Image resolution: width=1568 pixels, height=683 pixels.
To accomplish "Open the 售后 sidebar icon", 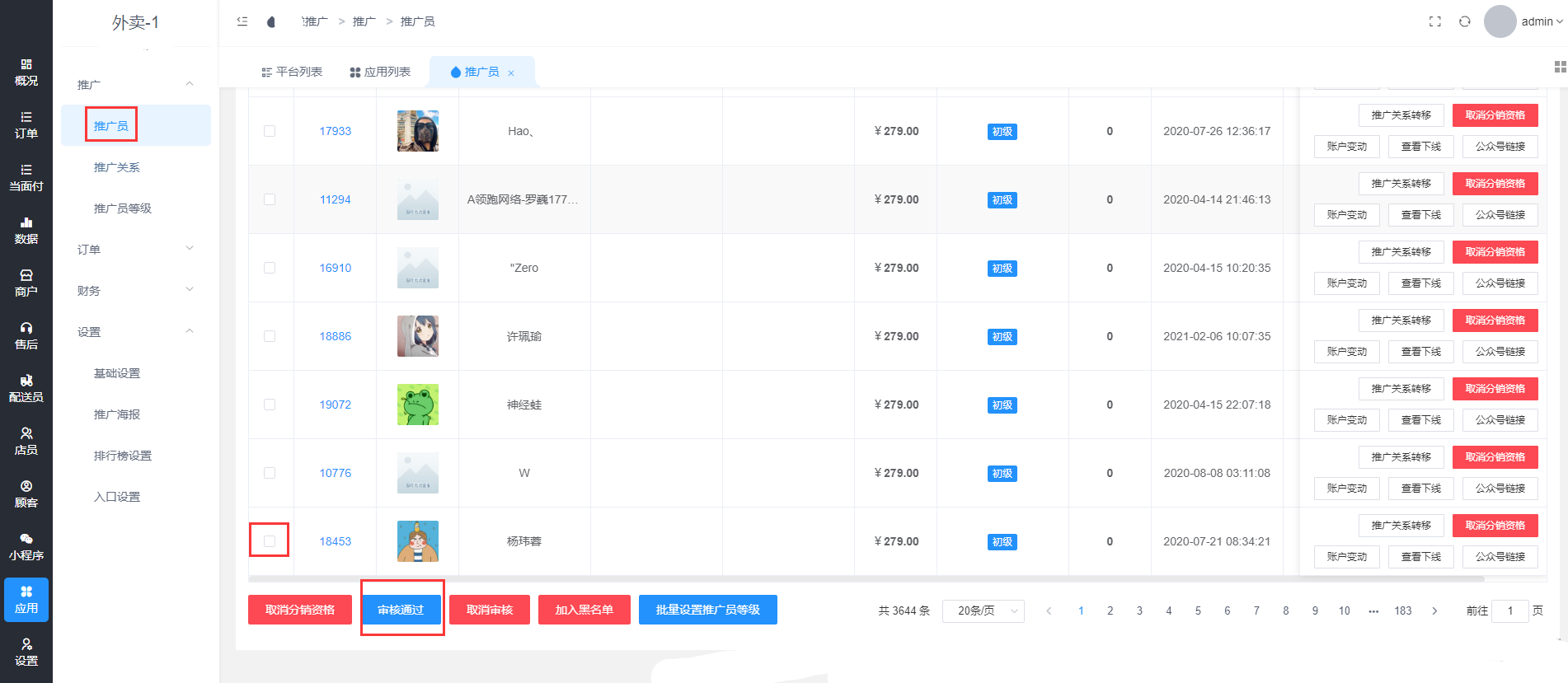I will pos(26,336).
